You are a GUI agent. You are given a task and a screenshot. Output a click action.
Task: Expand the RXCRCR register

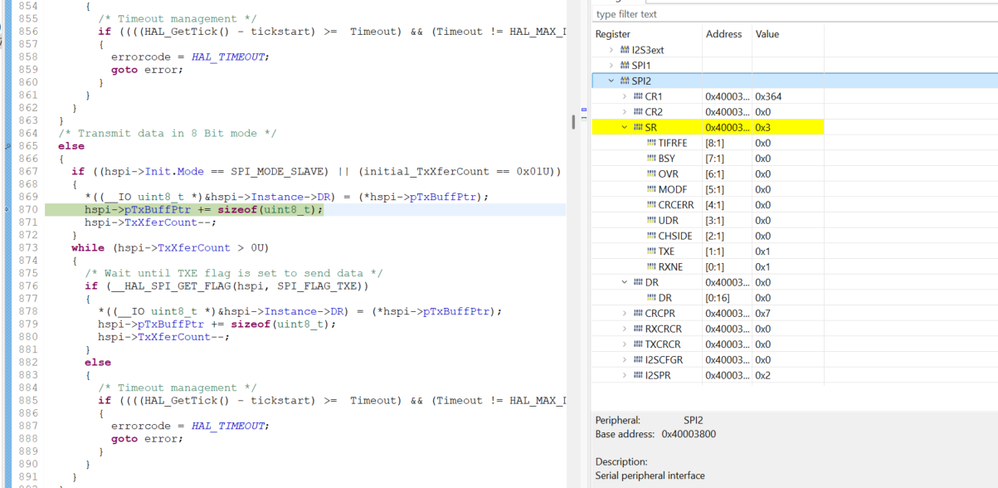pos(625,329)
